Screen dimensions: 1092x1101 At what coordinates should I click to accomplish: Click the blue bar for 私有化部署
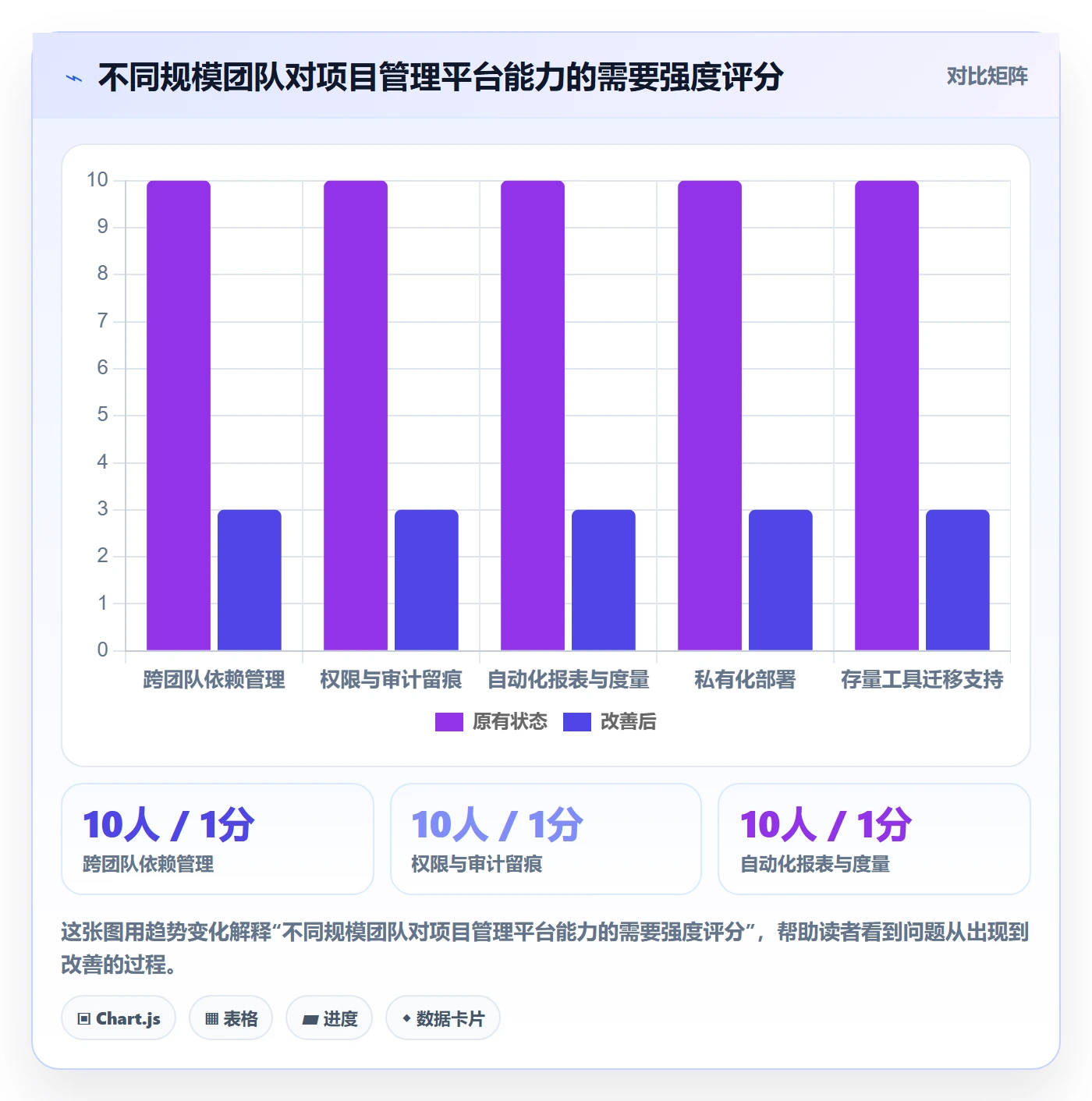coord(781,580)
